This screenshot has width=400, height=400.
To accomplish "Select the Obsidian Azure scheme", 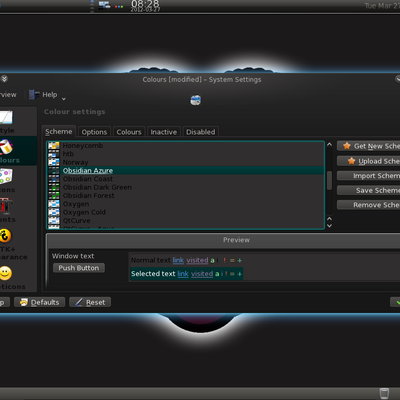I will [185, 171].
